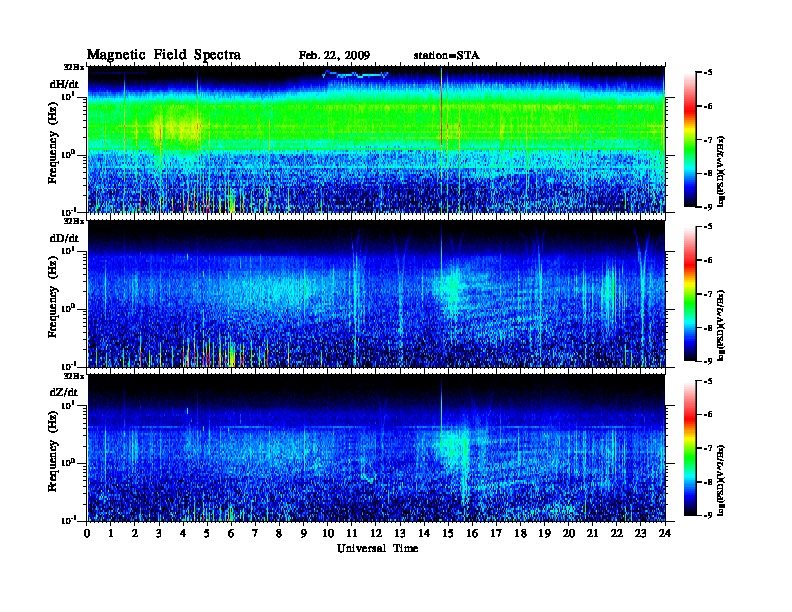Select the date text "Feb. 22, 2009"
The height and width of the screenshot is (612, 792).
pyautogui.click(x=334, y=56)
